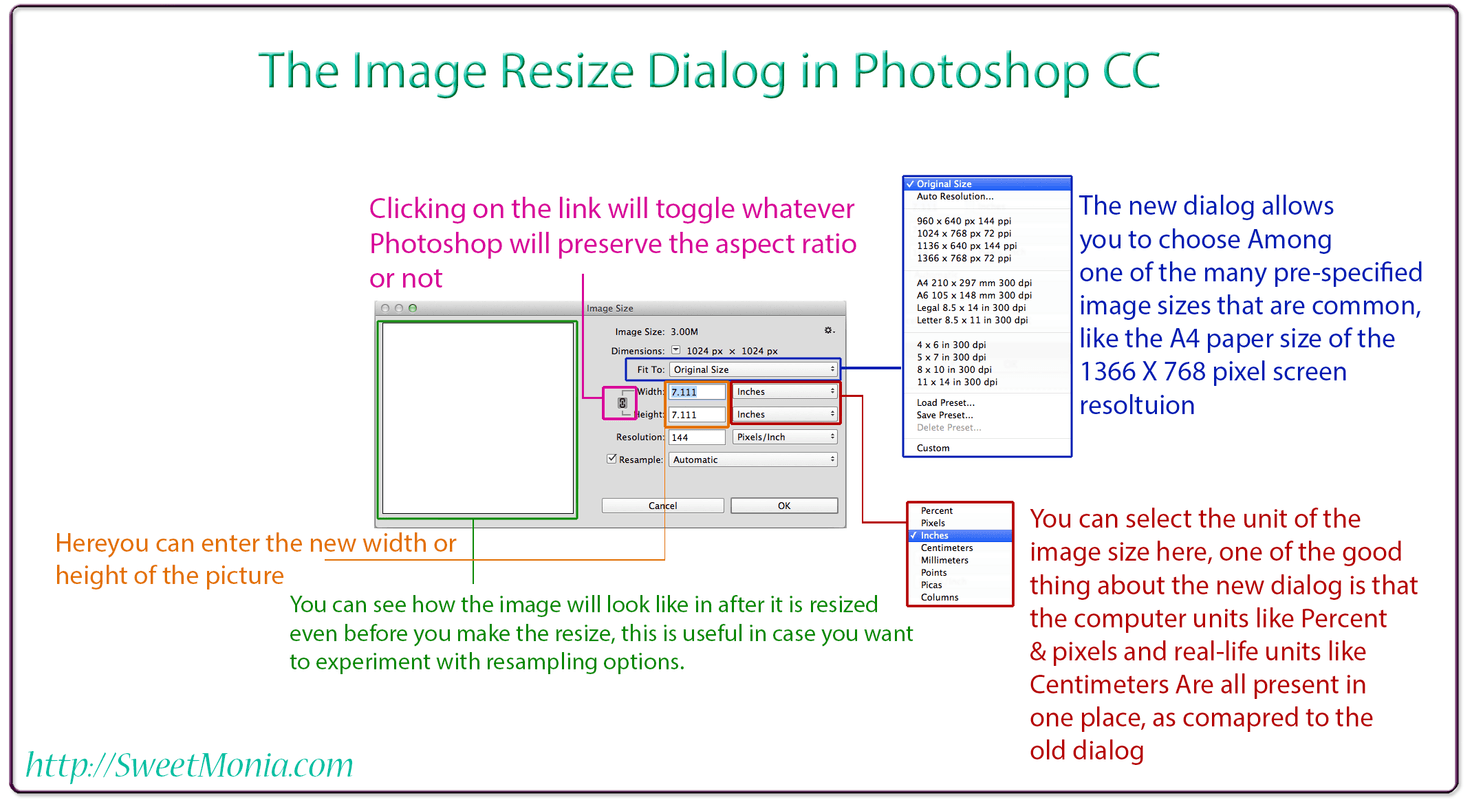Click the Resolution value field
Screen dimensions: 1472x800
click(x=697, y=437)
